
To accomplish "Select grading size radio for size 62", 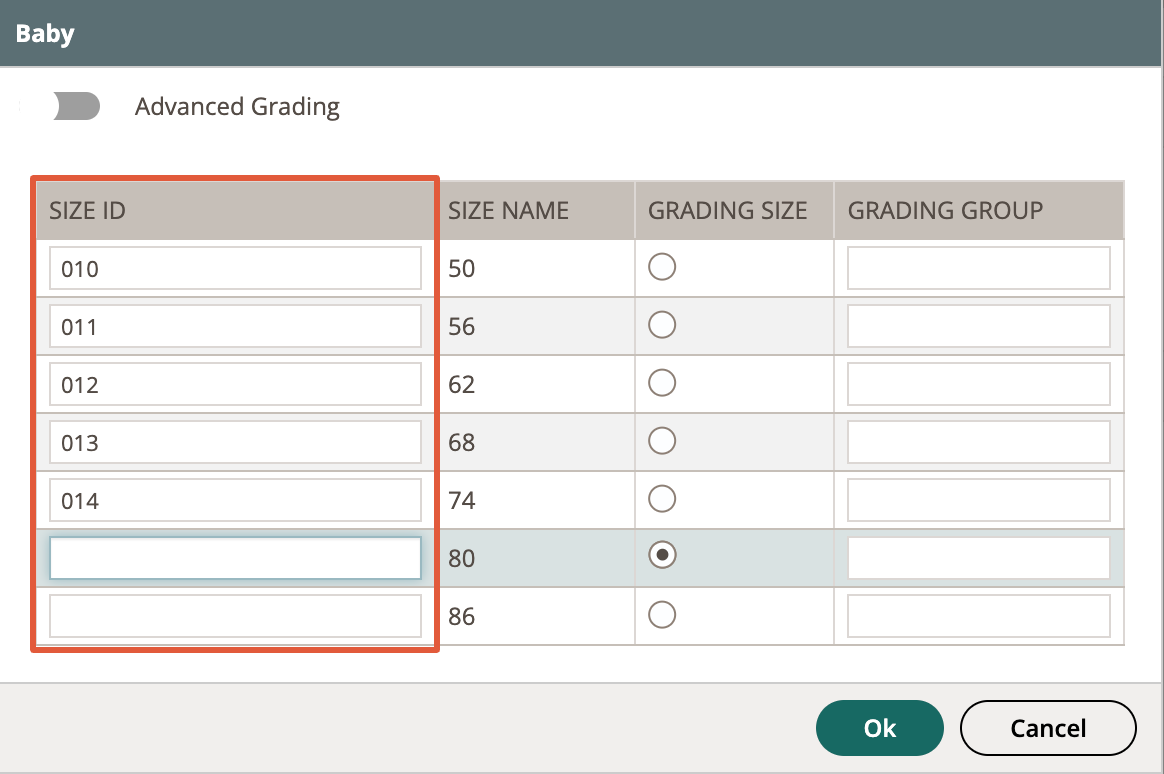I will (x=661, y=383).
